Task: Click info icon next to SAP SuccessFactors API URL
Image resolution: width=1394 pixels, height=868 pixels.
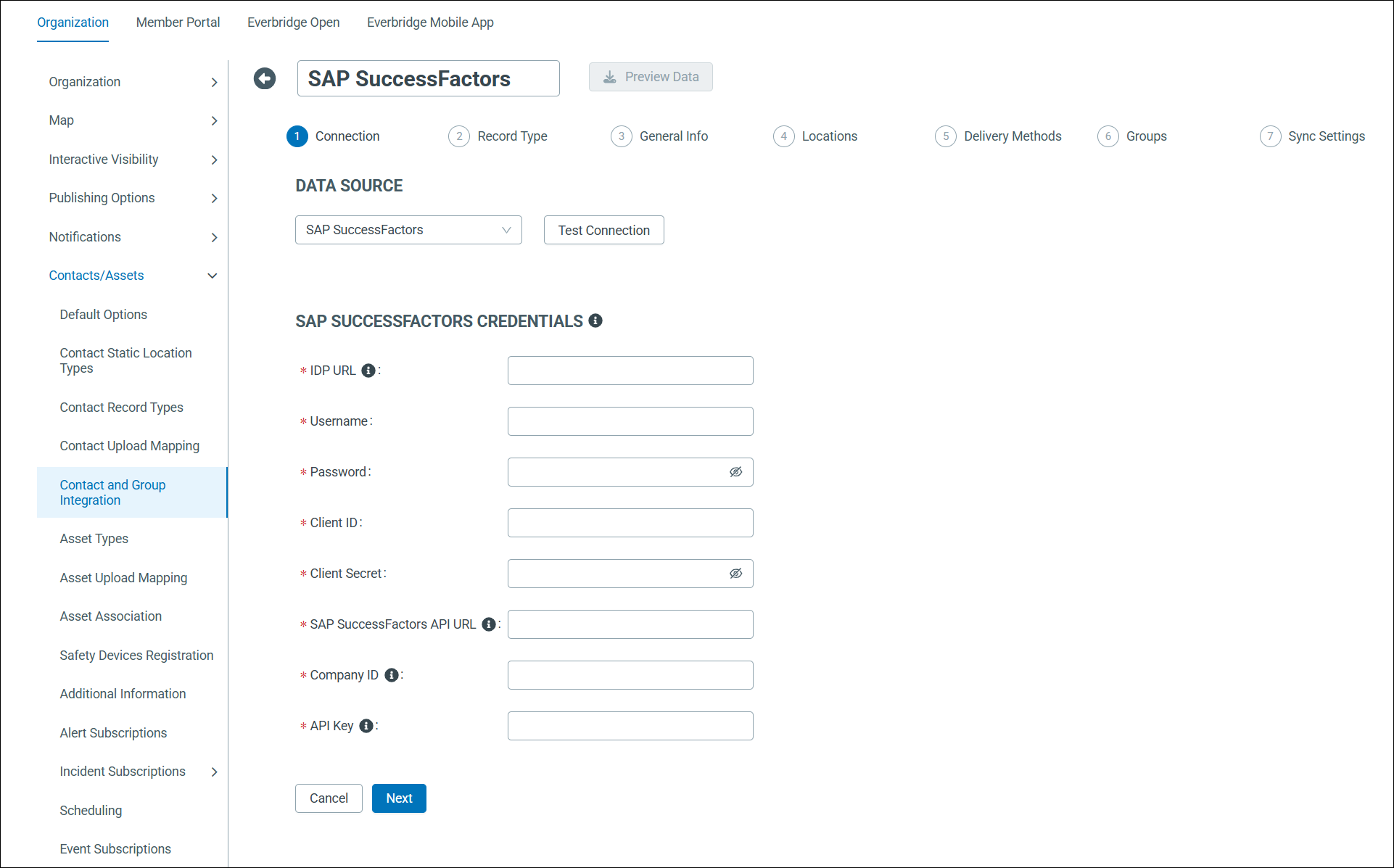Action: pyautogui.click(x=489, y=624)
